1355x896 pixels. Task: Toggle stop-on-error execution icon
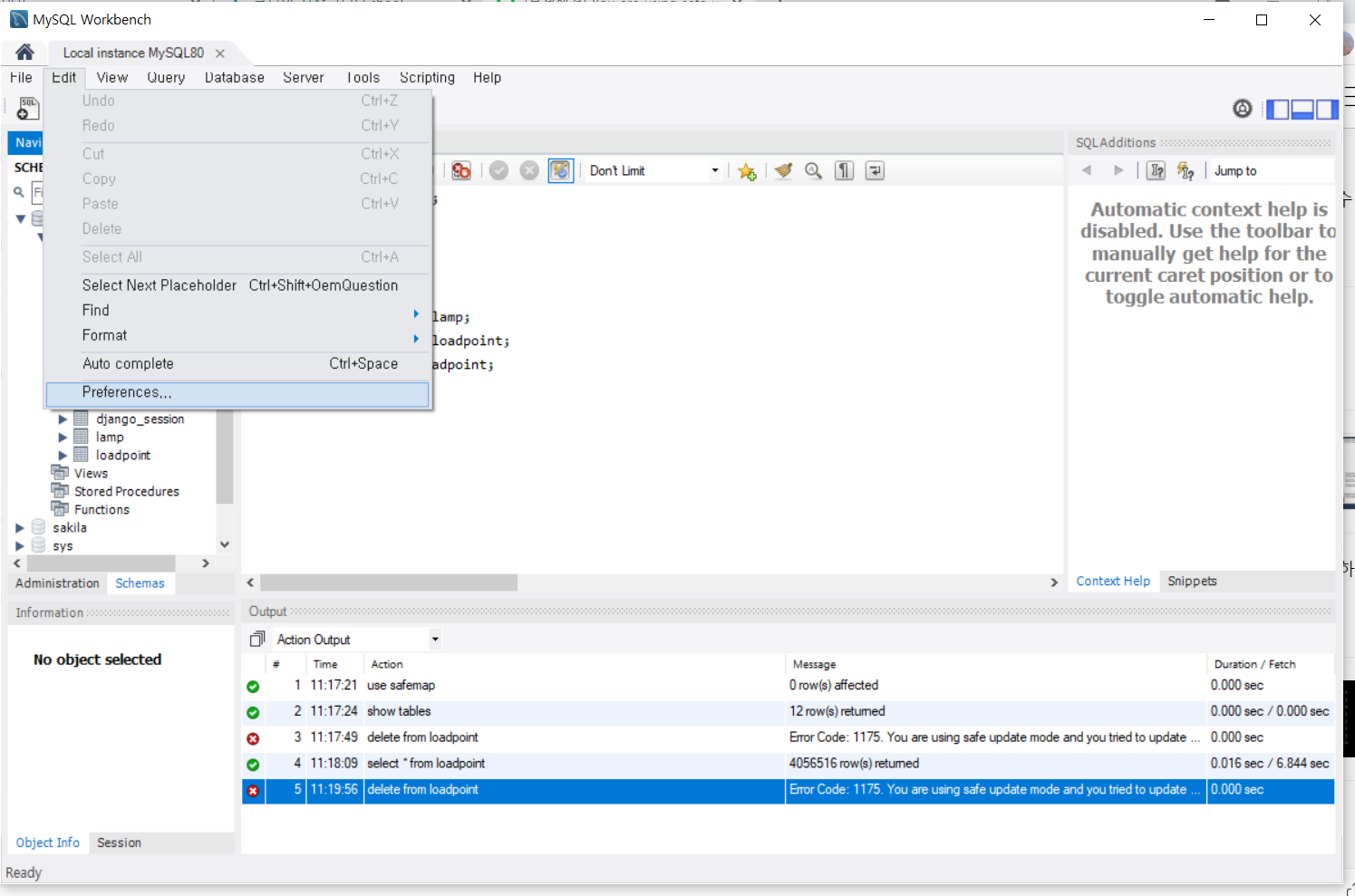461,170
